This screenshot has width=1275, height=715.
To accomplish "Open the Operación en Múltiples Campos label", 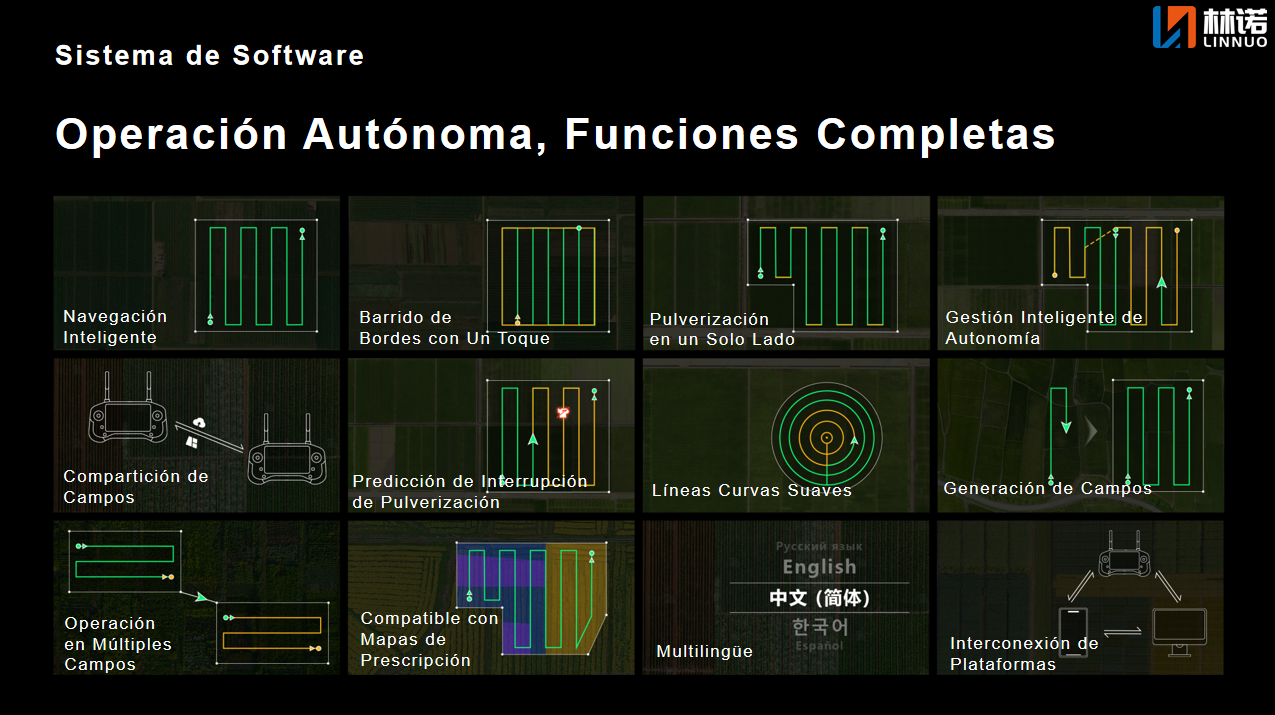I will click(x=118, y=644).
